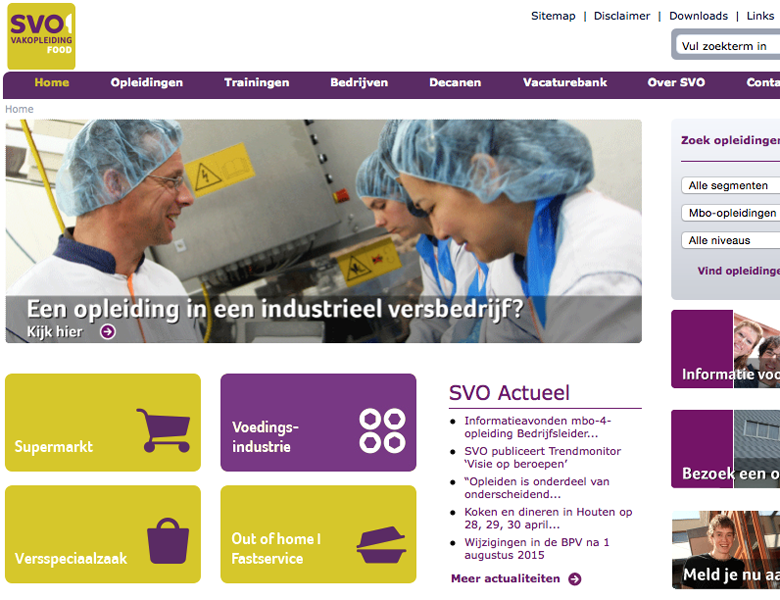
Task: Go to the Vacaturebank menu item
Action: [565, 83]
